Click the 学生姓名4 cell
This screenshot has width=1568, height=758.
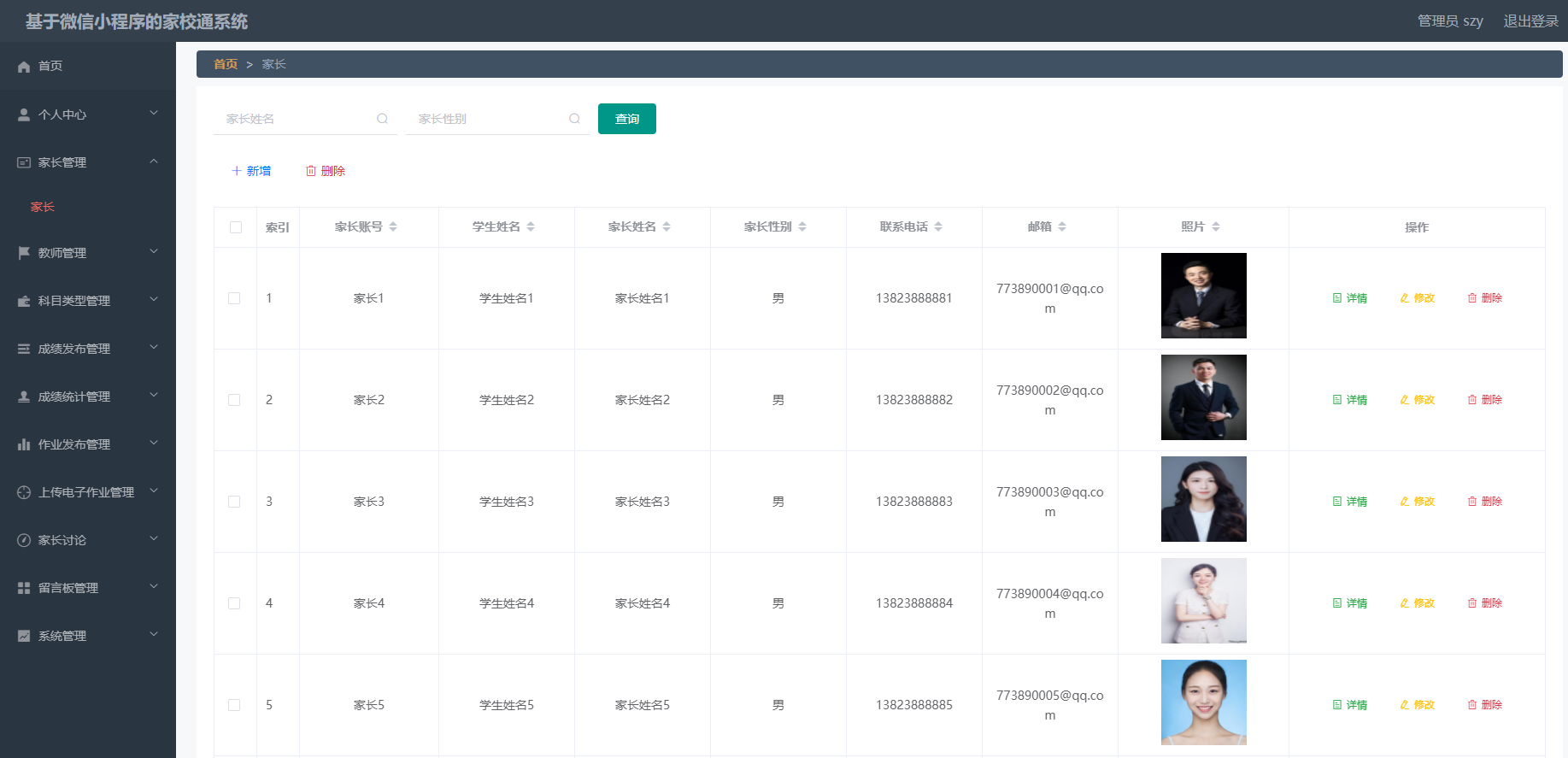point(507,603)
